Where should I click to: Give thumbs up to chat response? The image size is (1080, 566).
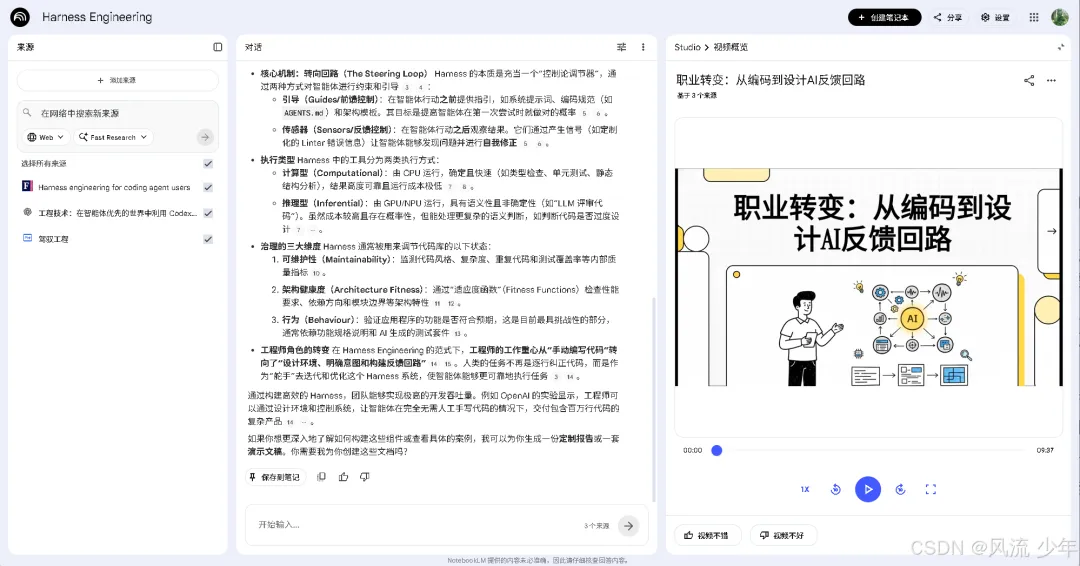pyautogui.click(x=343, y=476)
